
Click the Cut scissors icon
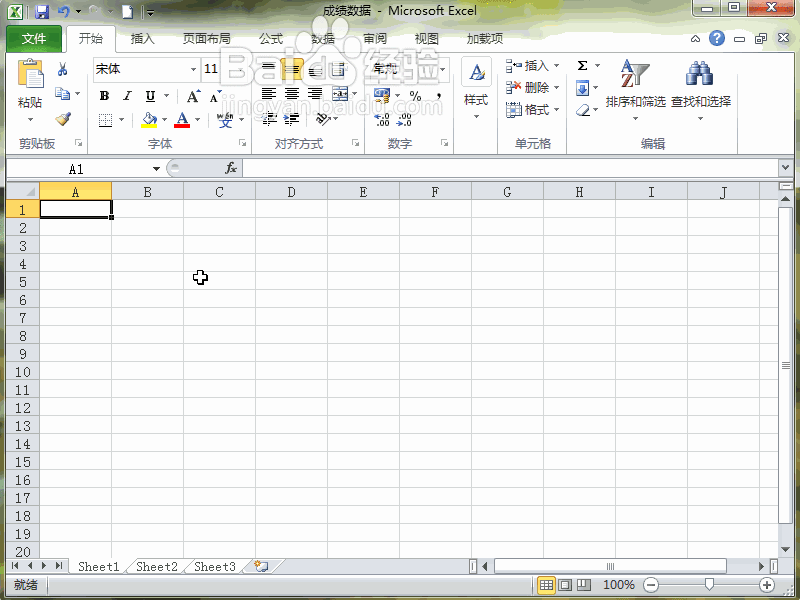point(62,69)
